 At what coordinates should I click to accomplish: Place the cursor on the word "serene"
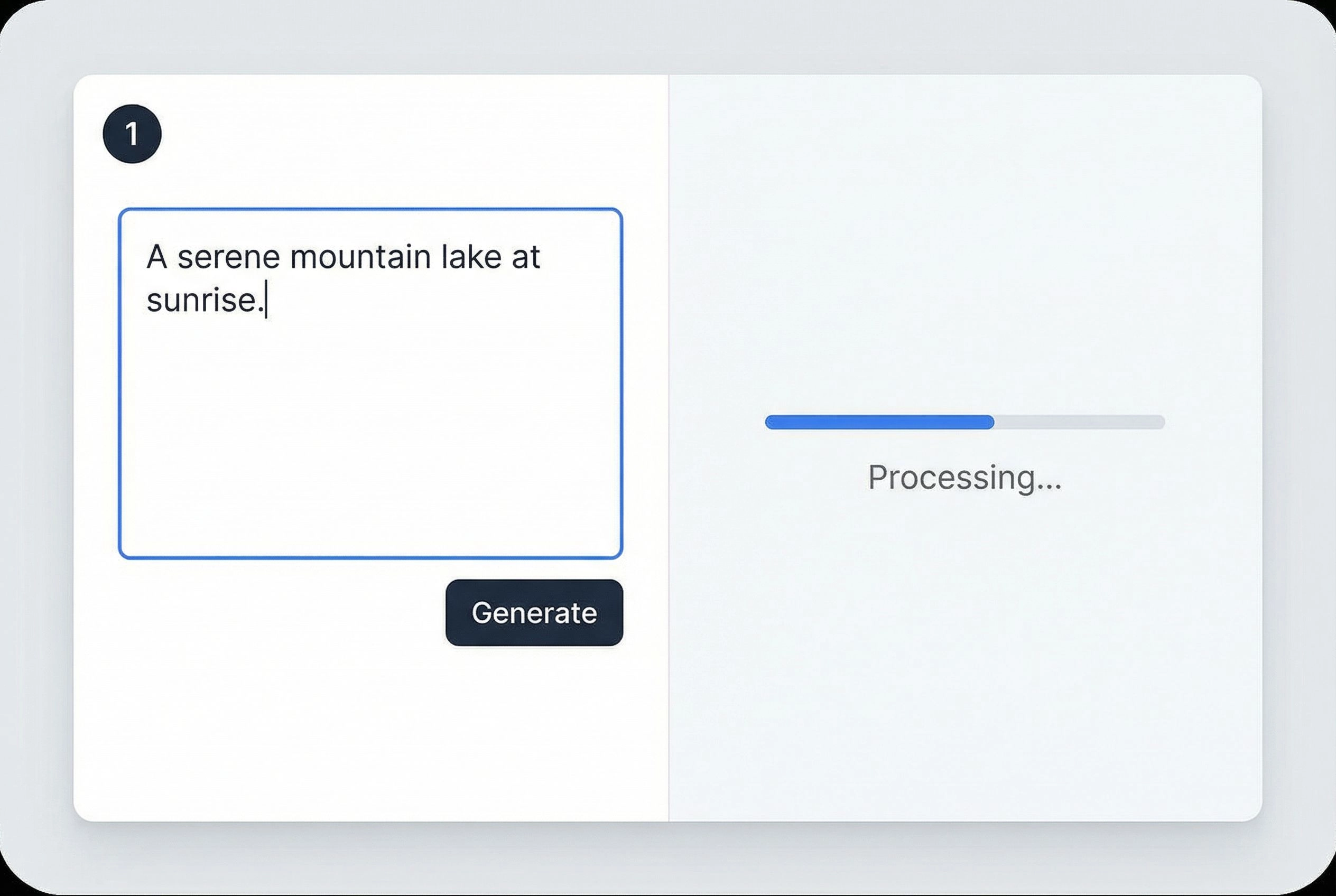pos(229,257)
